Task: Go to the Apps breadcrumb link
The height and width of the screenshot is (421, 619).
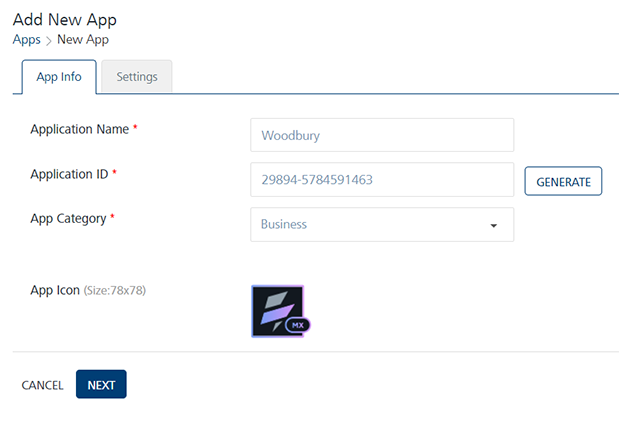Action: [x=26, y=40]
